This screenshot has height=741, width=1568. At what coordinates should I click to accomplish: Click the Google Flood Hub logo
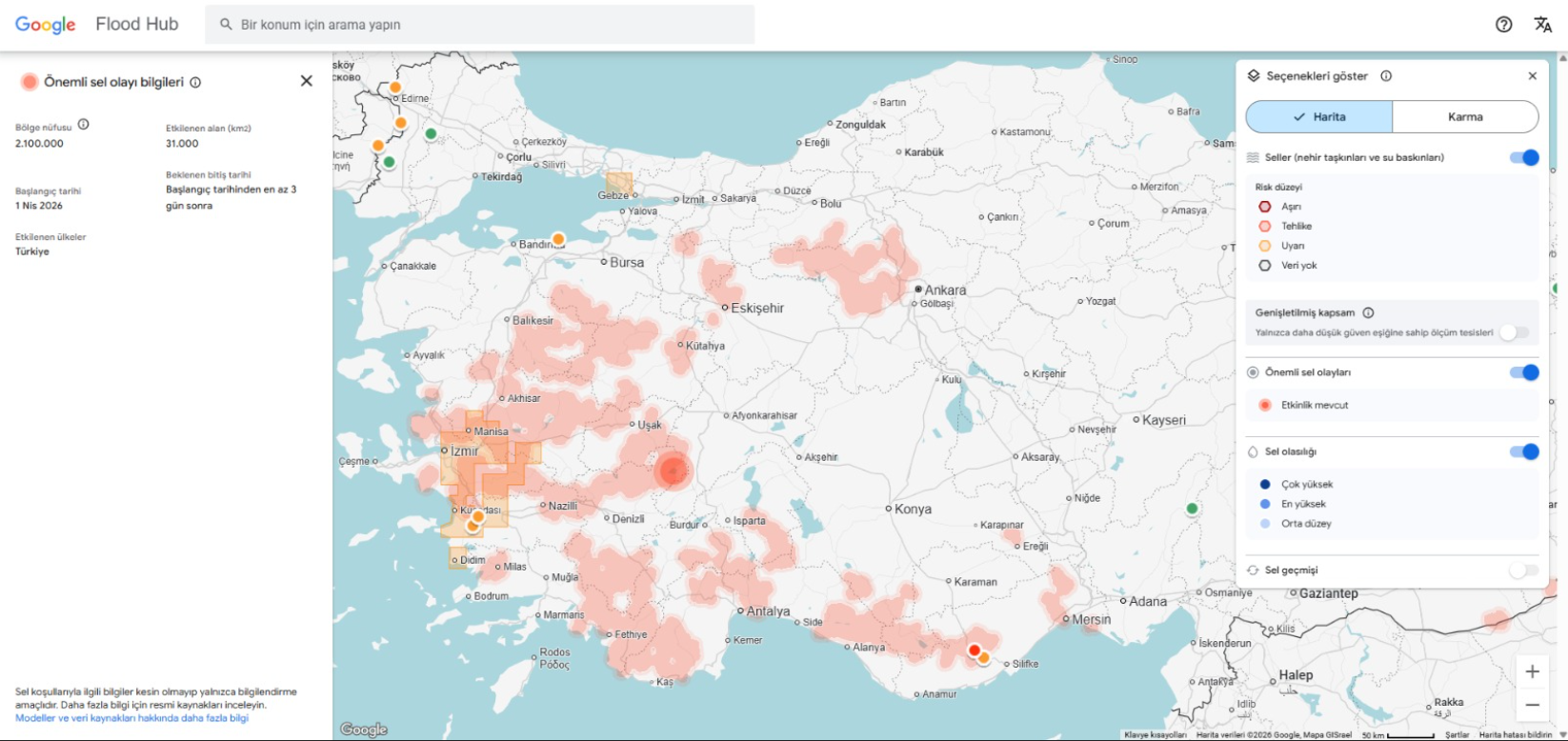click(x=96, y=25)
